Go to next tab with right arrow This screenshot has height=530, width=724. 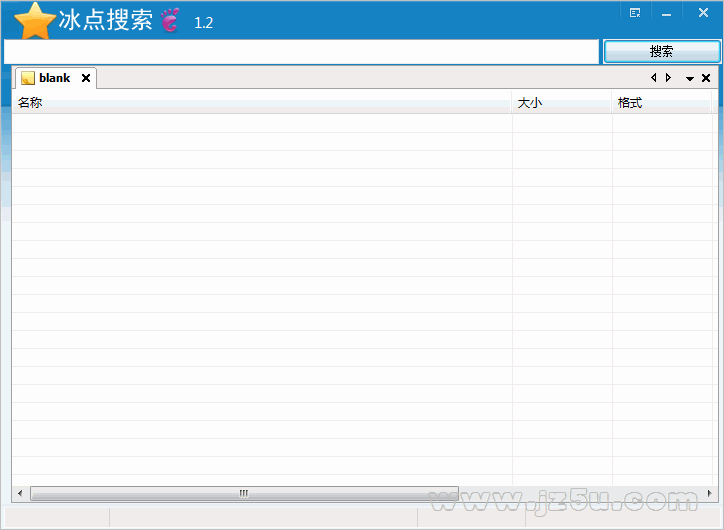tap(668, 78)
